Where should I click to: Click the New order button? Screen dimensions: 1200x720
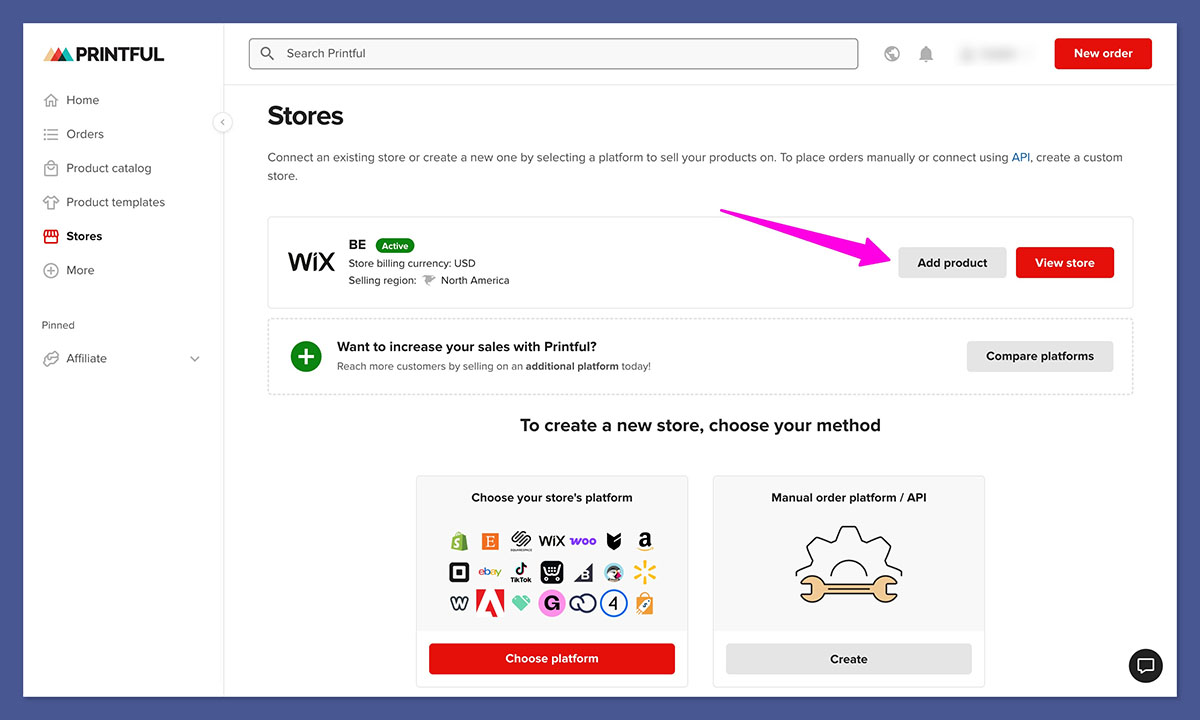click(1103, 53)
